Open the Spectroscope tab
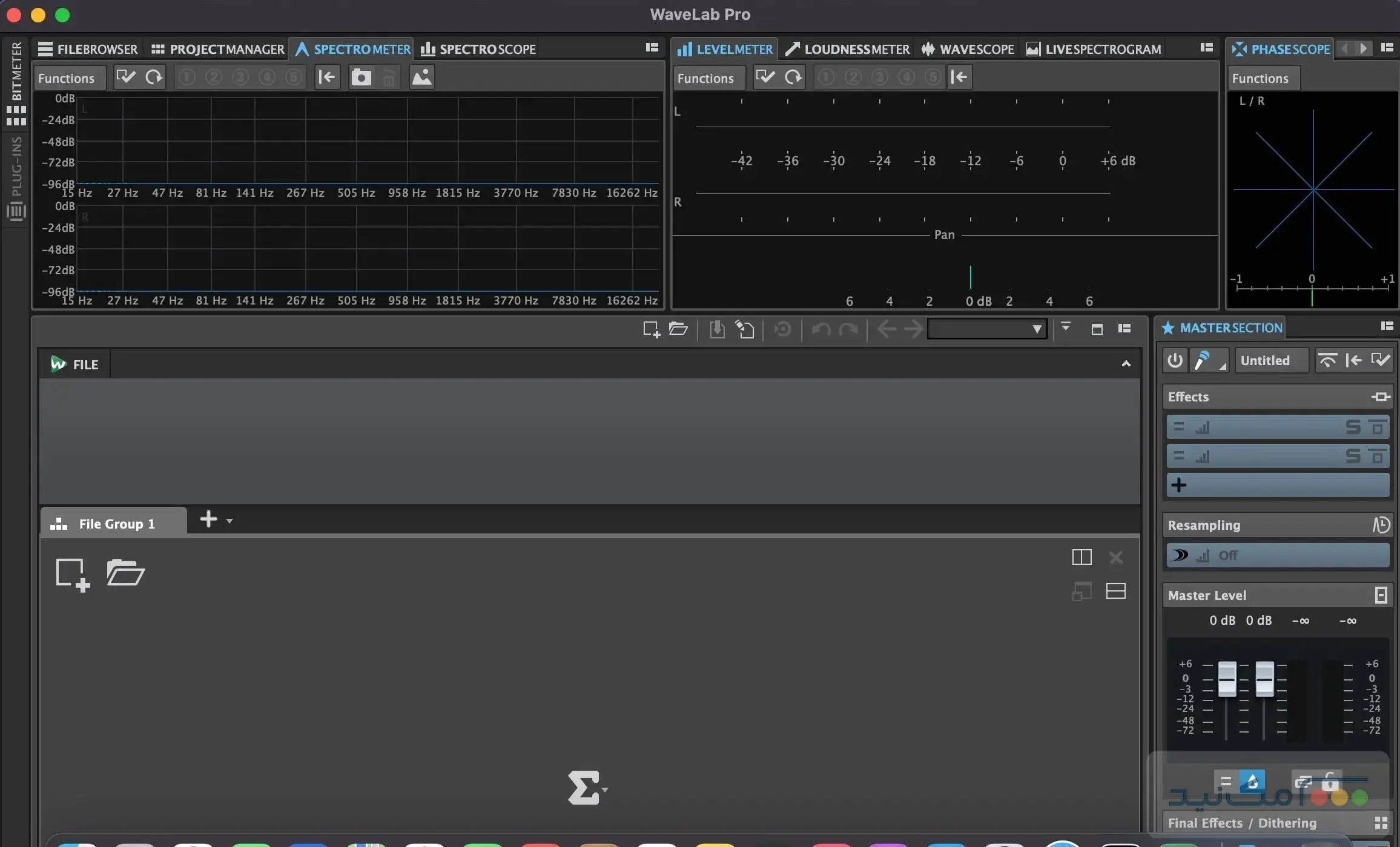This screenshot has width=1400, height=847. pyautogui.click(x=478, y=49)
